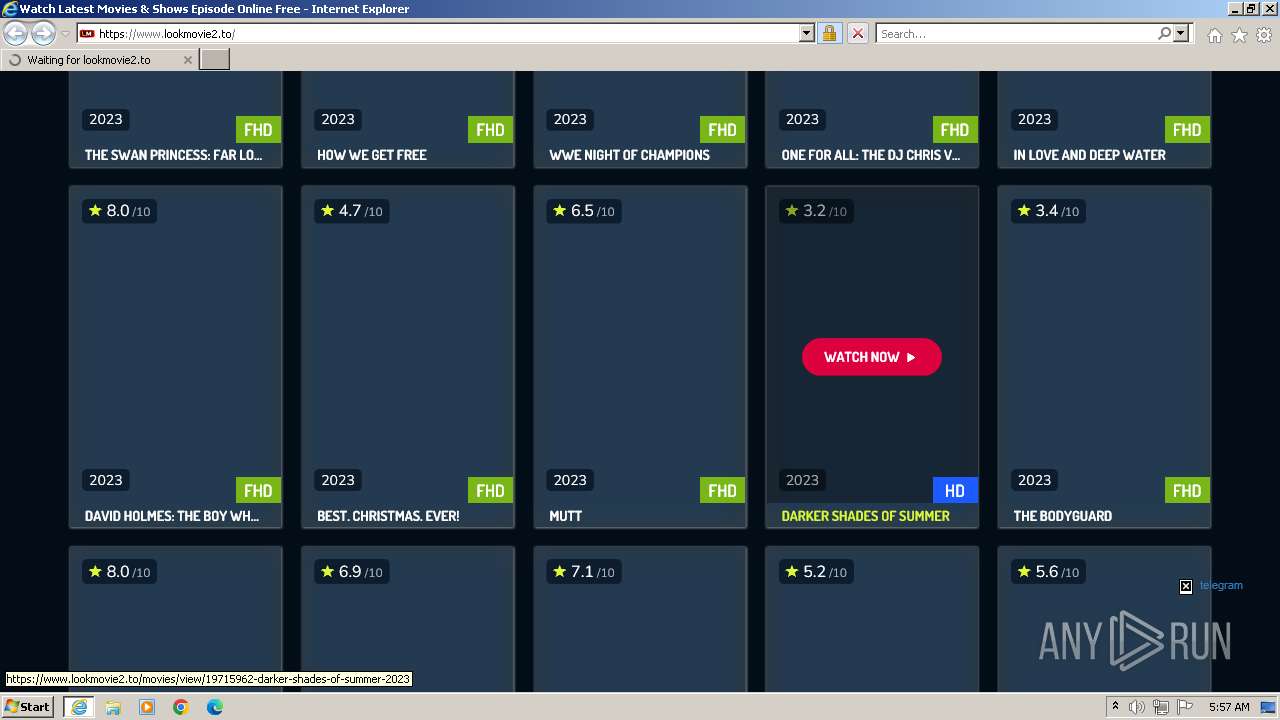Open the How We Get Free title

click(x=371, y=155)
